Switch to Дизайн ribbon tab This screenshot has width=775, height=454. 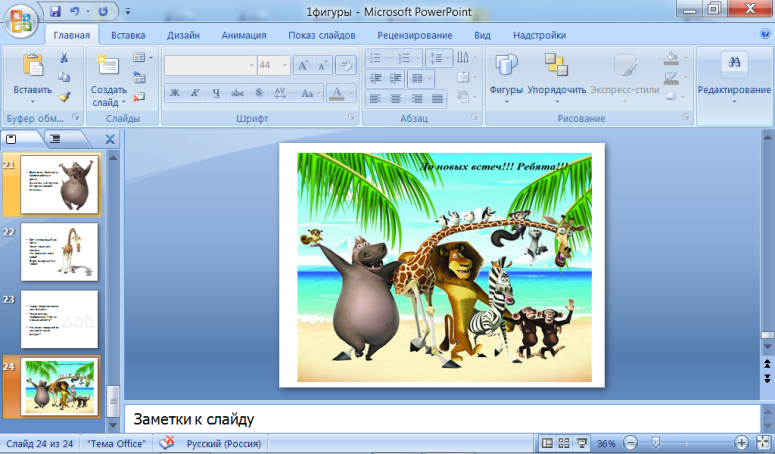(183, 35)
